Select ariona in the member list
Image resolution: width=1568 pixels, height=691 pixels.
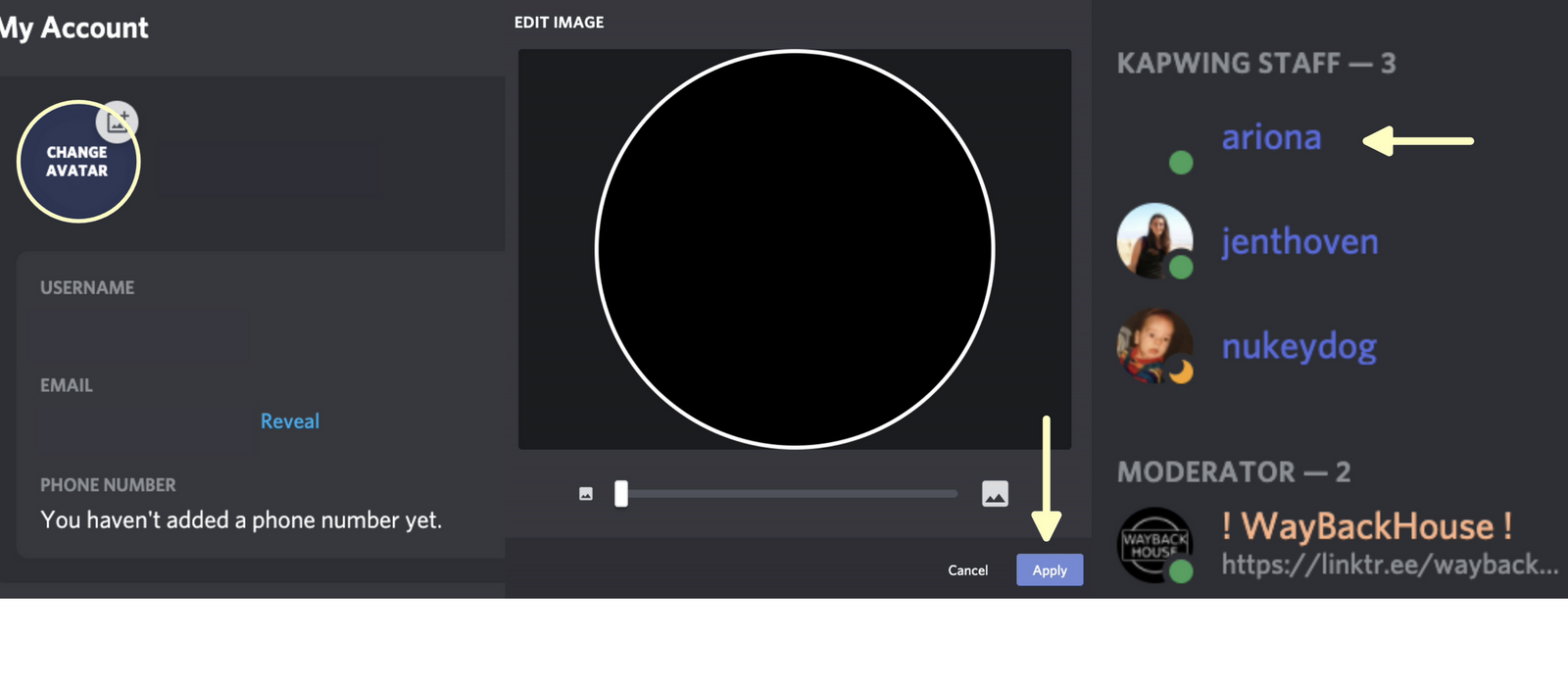pyautogui.click(x=1271, y=138)
